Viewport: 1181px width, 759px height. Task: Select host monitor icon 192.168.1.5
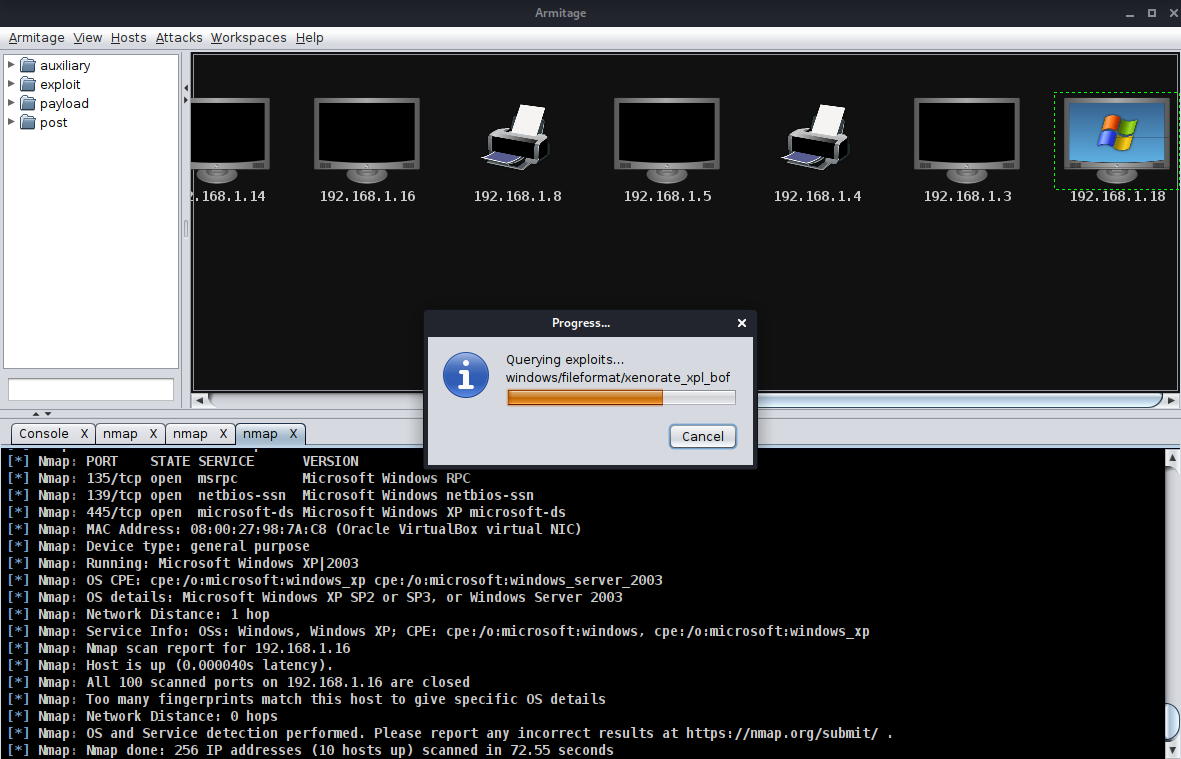667,140
